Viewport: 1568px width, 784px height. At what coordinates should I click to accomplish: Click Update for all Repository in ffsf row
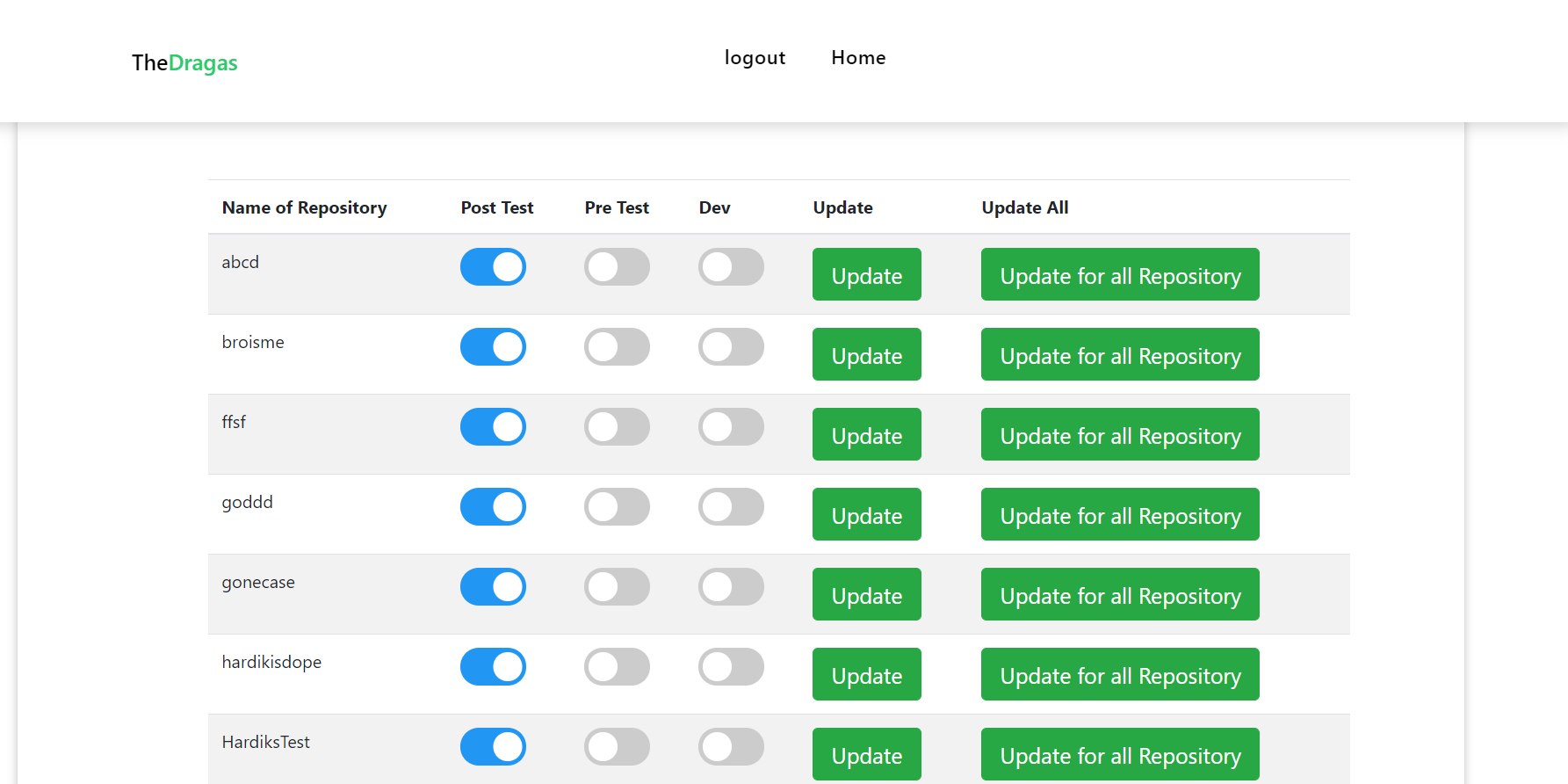1120,434
